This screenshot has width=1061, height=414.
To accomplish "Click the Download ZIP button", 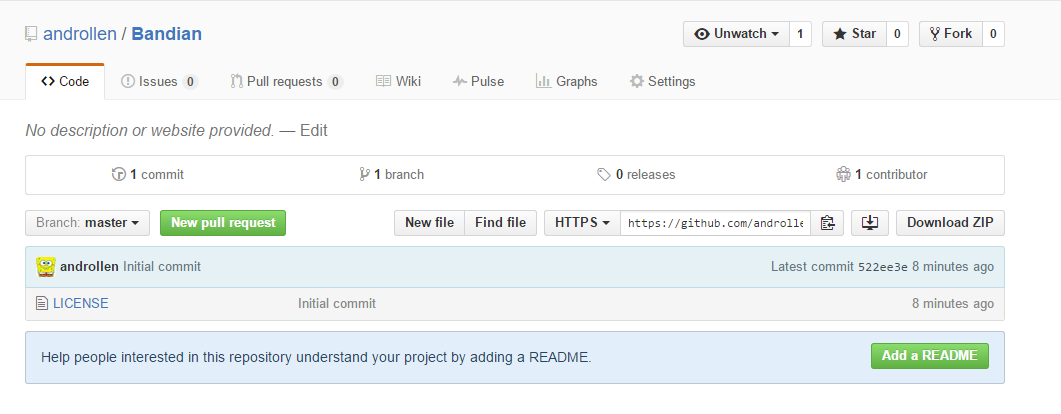I will tap(950, 223).
